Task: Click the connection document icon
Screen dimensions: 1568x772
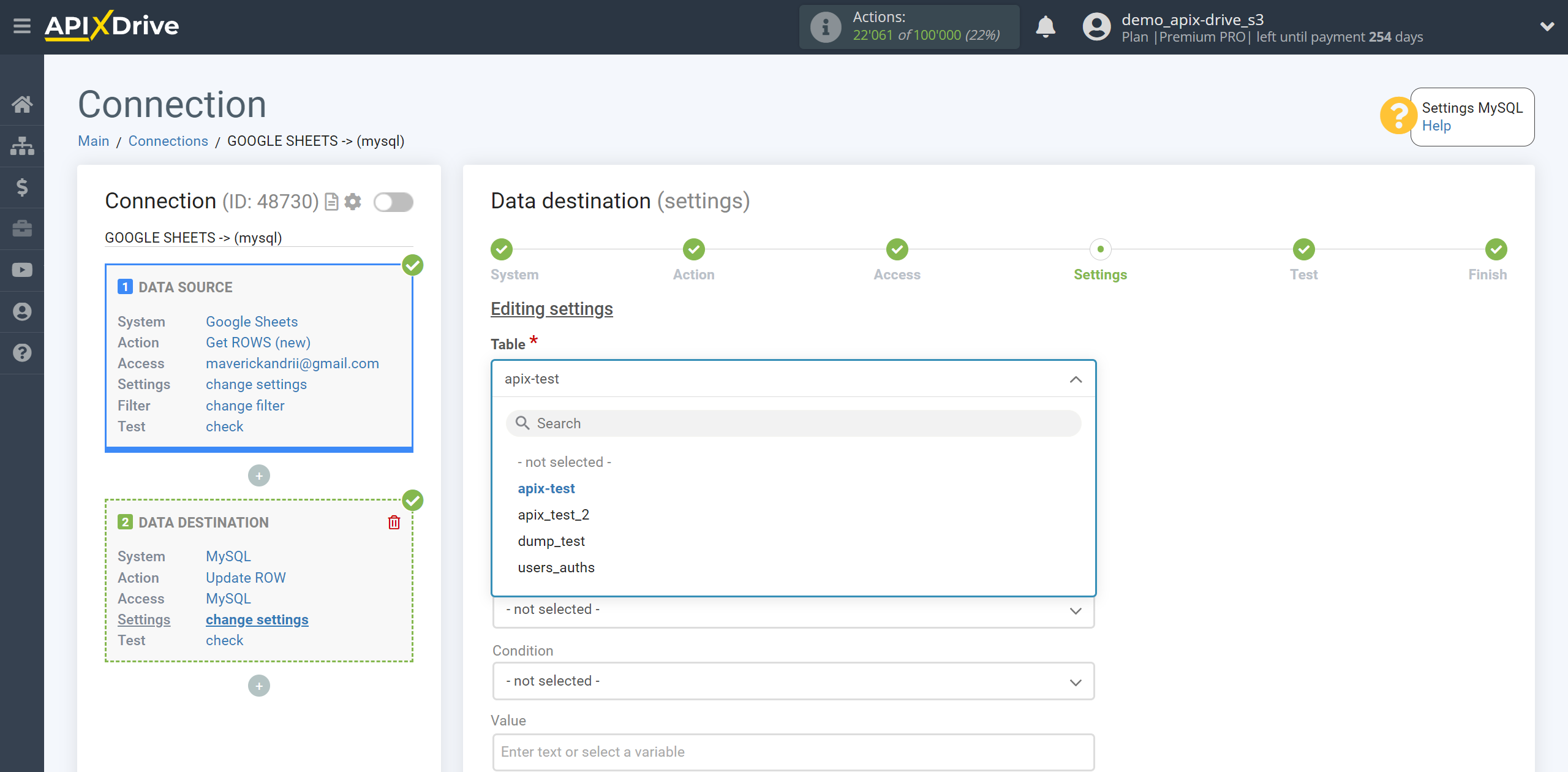Action: click(x=331, y=202)
